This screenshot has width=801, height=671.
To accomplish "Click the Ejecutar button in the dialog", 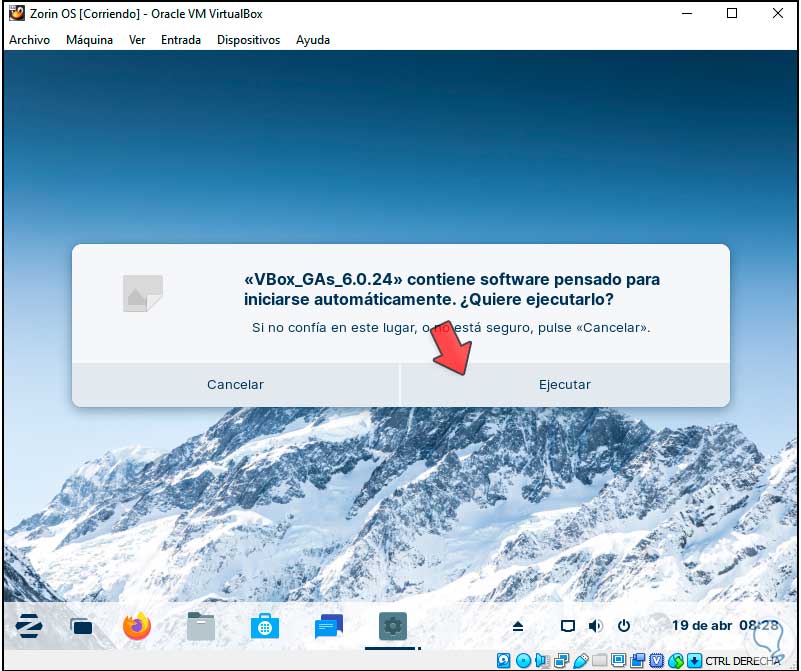I will pos(564,385).
